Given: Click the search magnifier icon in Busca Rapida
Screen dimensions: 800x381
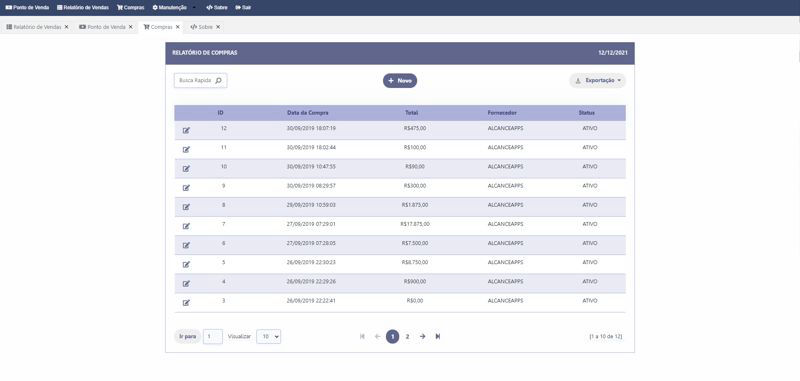Looking at the screenshot, I should [218, 81].
